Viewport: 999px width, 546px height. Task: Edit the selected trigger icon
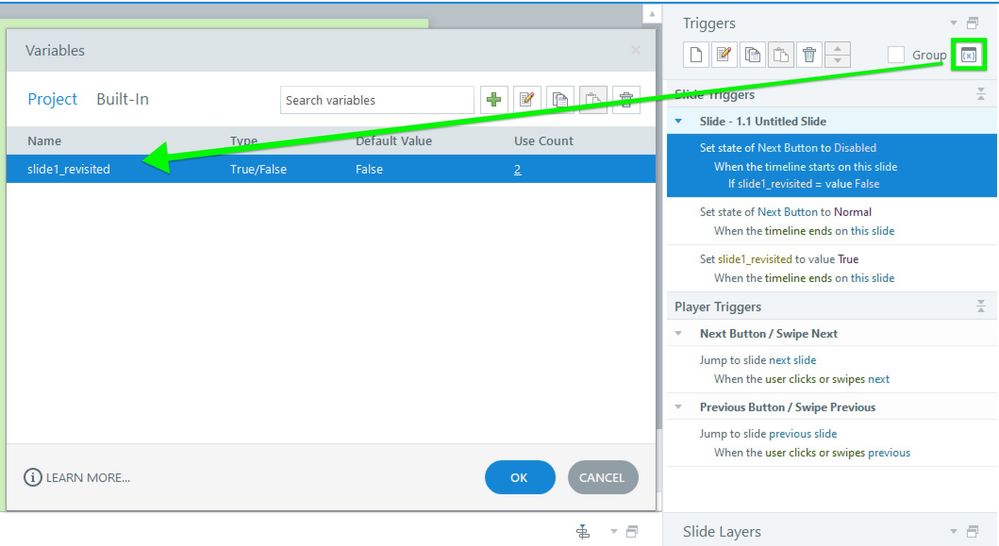[724, 55]
